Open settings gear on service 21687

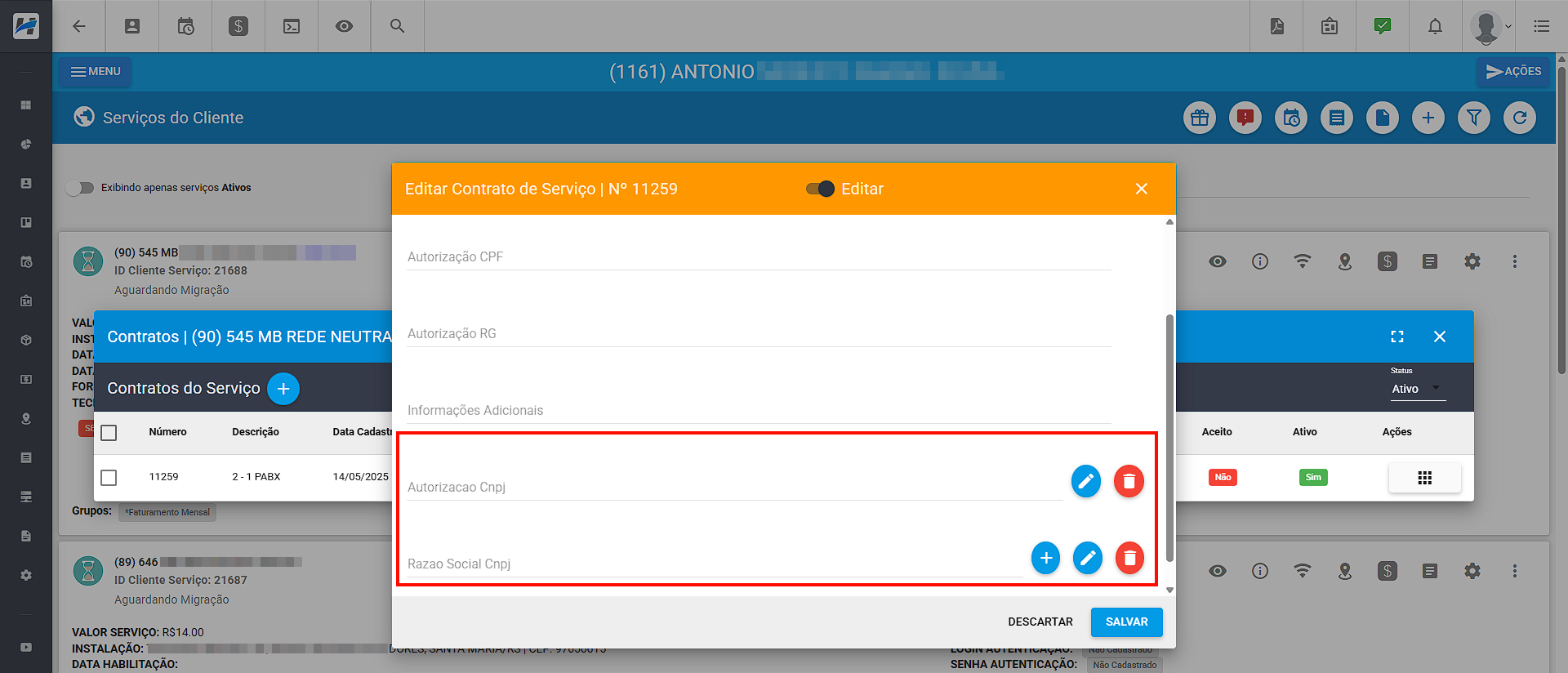click(1472, 571)
